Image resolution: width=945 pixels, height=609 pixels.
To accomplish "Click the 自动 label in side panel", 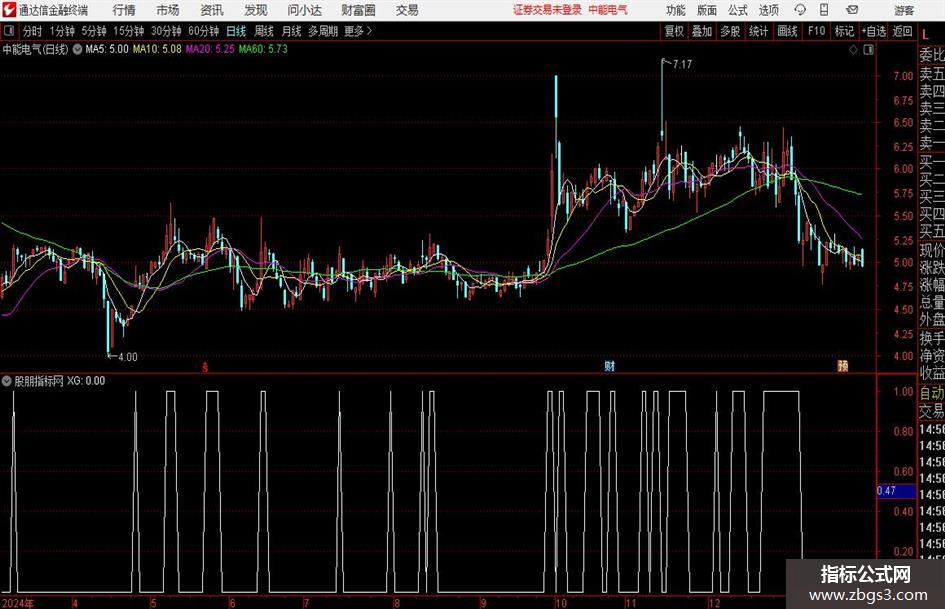I will (x=932, y=393).
